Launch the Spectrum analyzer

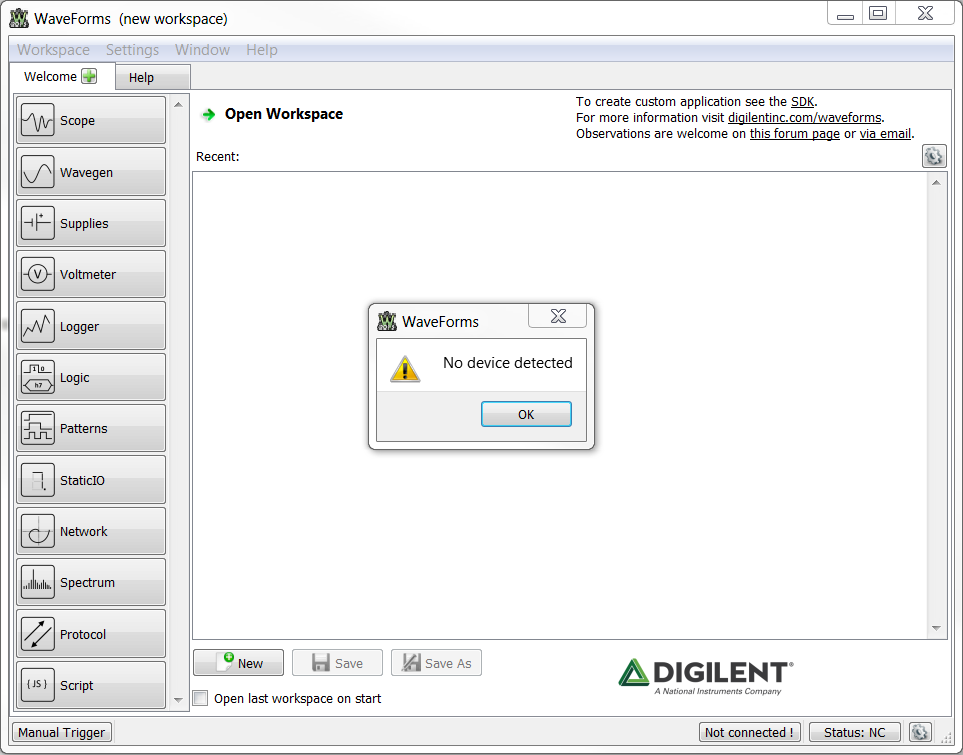[91, 582]
